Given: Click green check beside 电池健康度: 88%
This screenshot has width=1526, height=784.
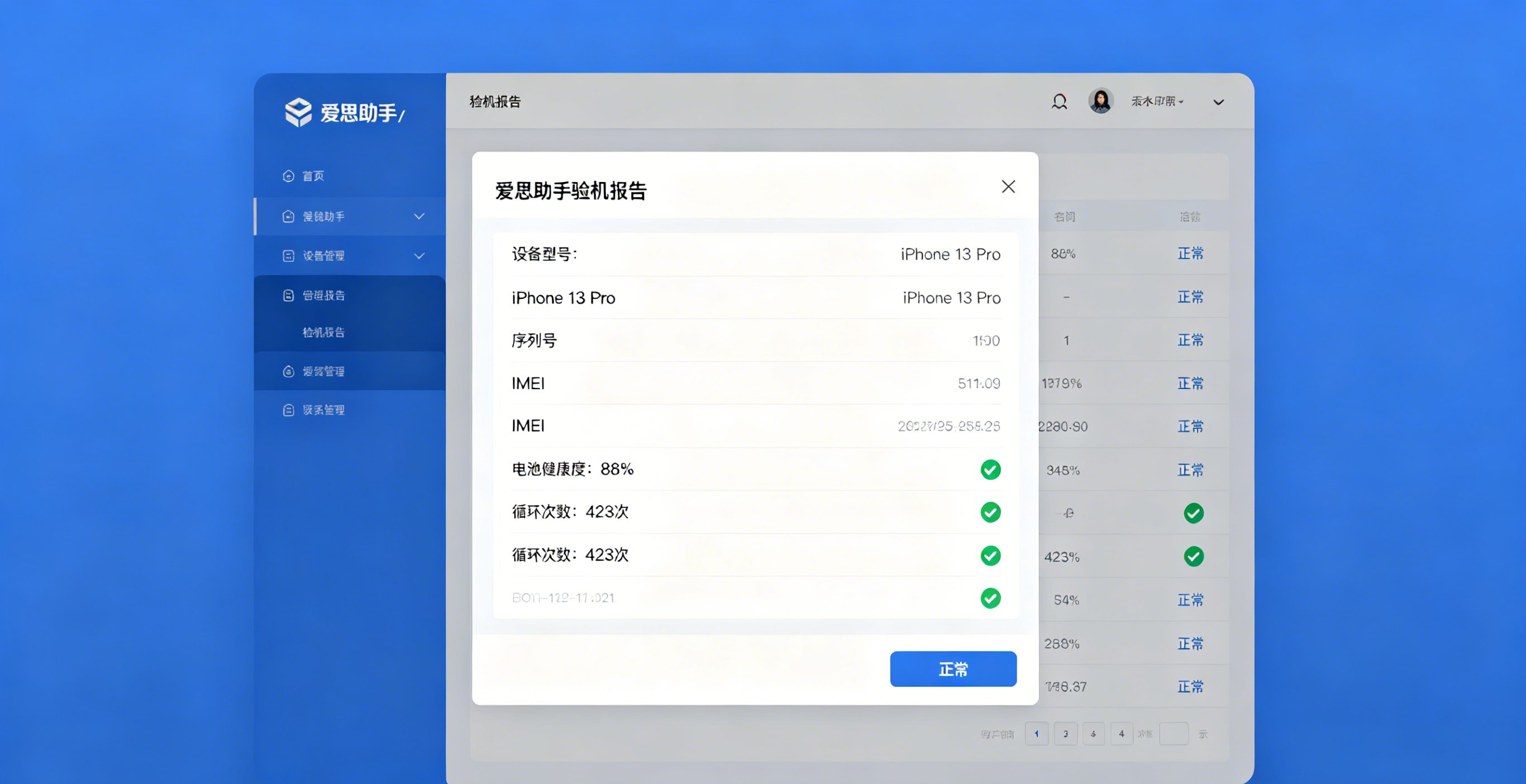Looking at the screenshot, I should pos(990,470).
